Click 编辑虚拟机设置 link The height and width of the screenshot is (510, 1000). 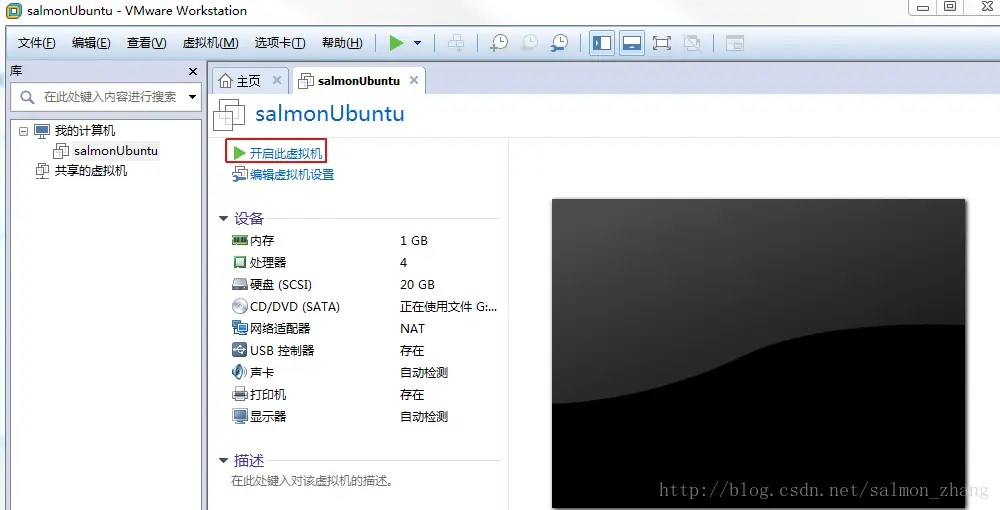click(x=292, y=175)
